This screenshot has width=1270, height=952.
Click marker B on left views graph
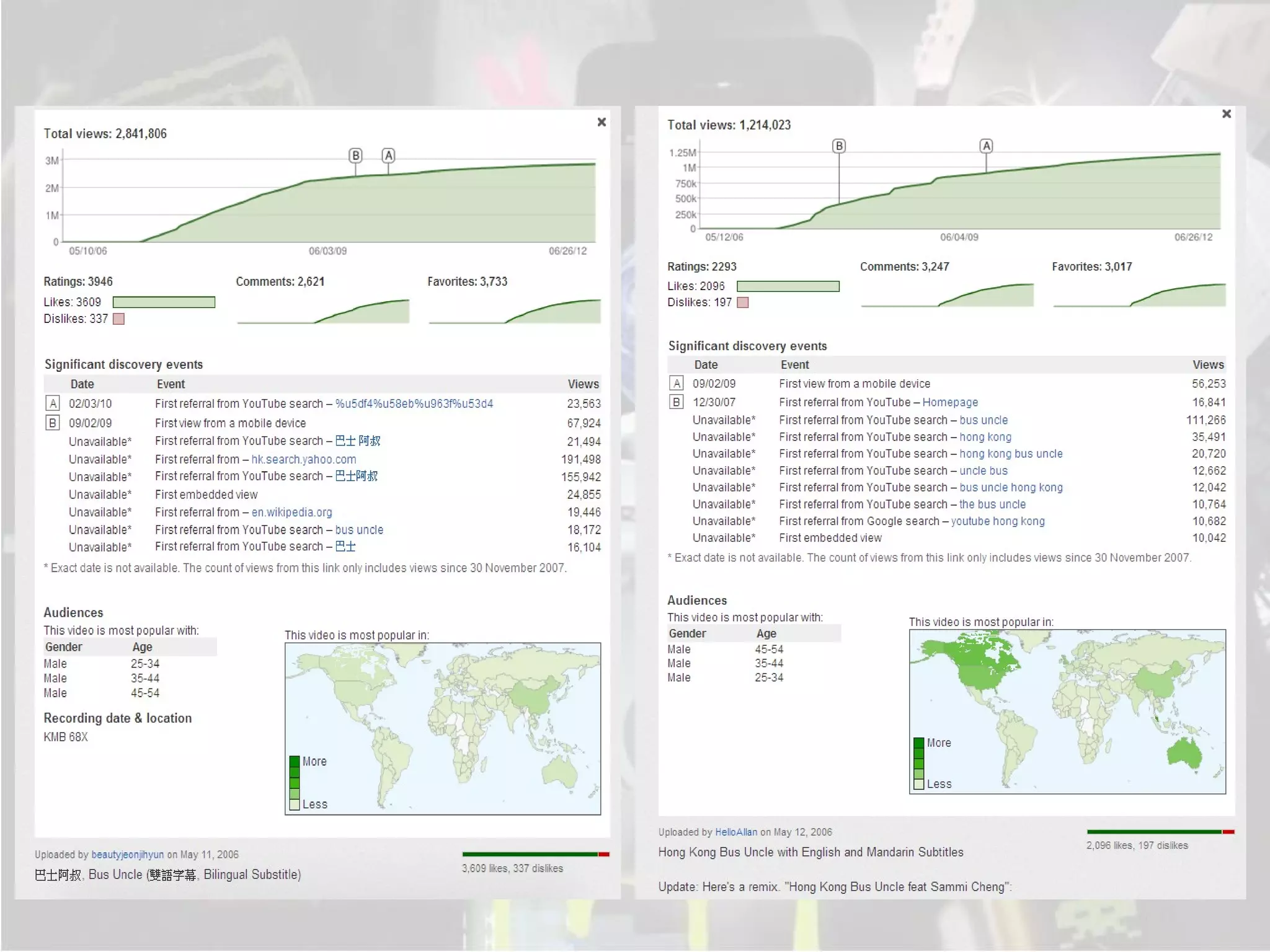pos(355,156)
